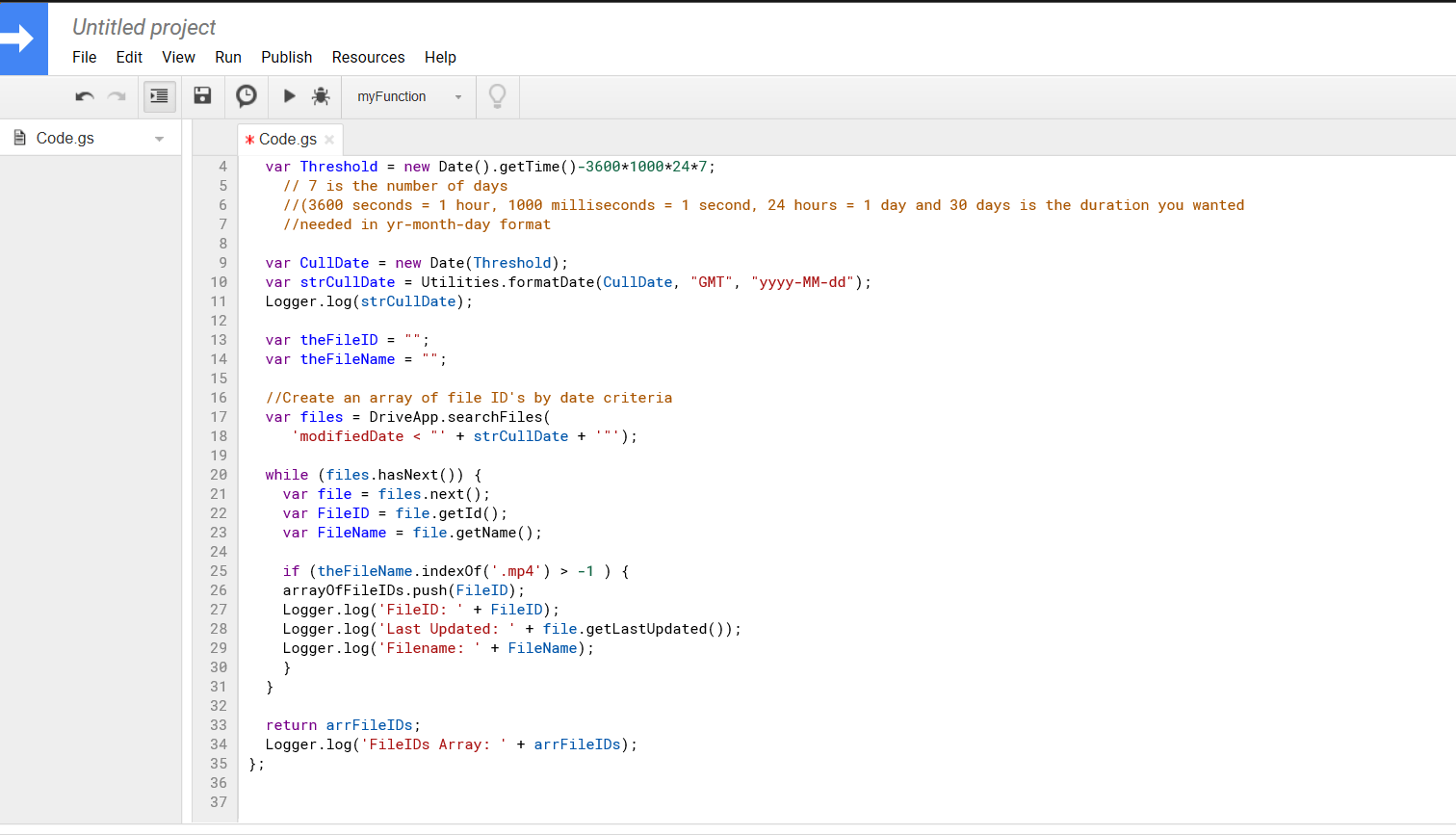Click the 'var theFileName' declaration line

[355, 359]
